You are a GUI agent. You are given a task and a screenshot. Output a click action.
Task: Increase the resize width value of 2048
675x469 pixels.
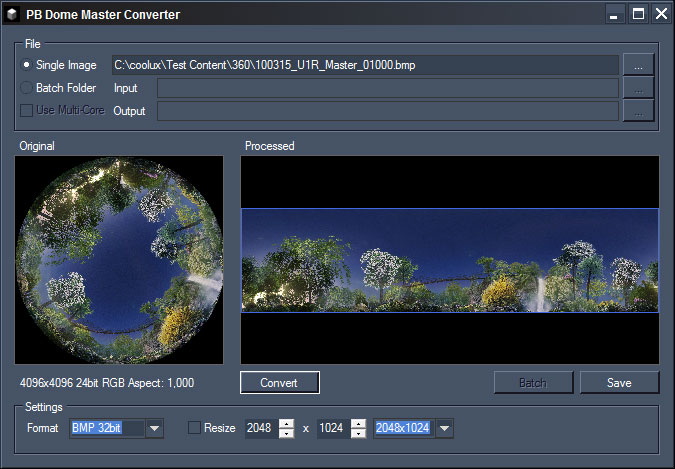[287, 423]
